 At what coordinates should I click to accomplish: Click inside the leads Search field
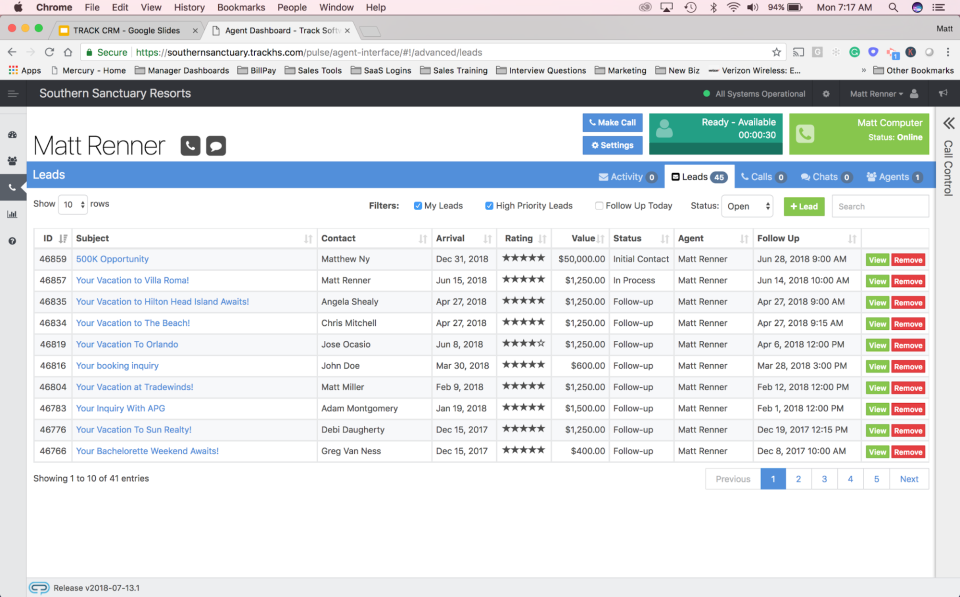[x=880, y=205]
